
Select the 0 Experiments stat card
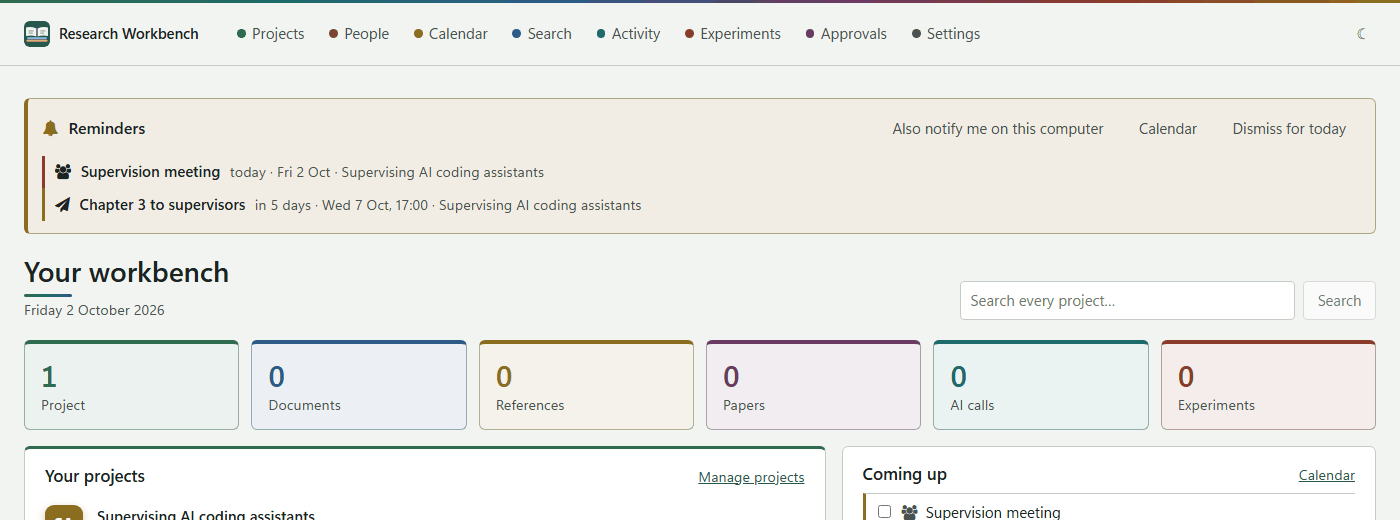tap(1268, 385)
